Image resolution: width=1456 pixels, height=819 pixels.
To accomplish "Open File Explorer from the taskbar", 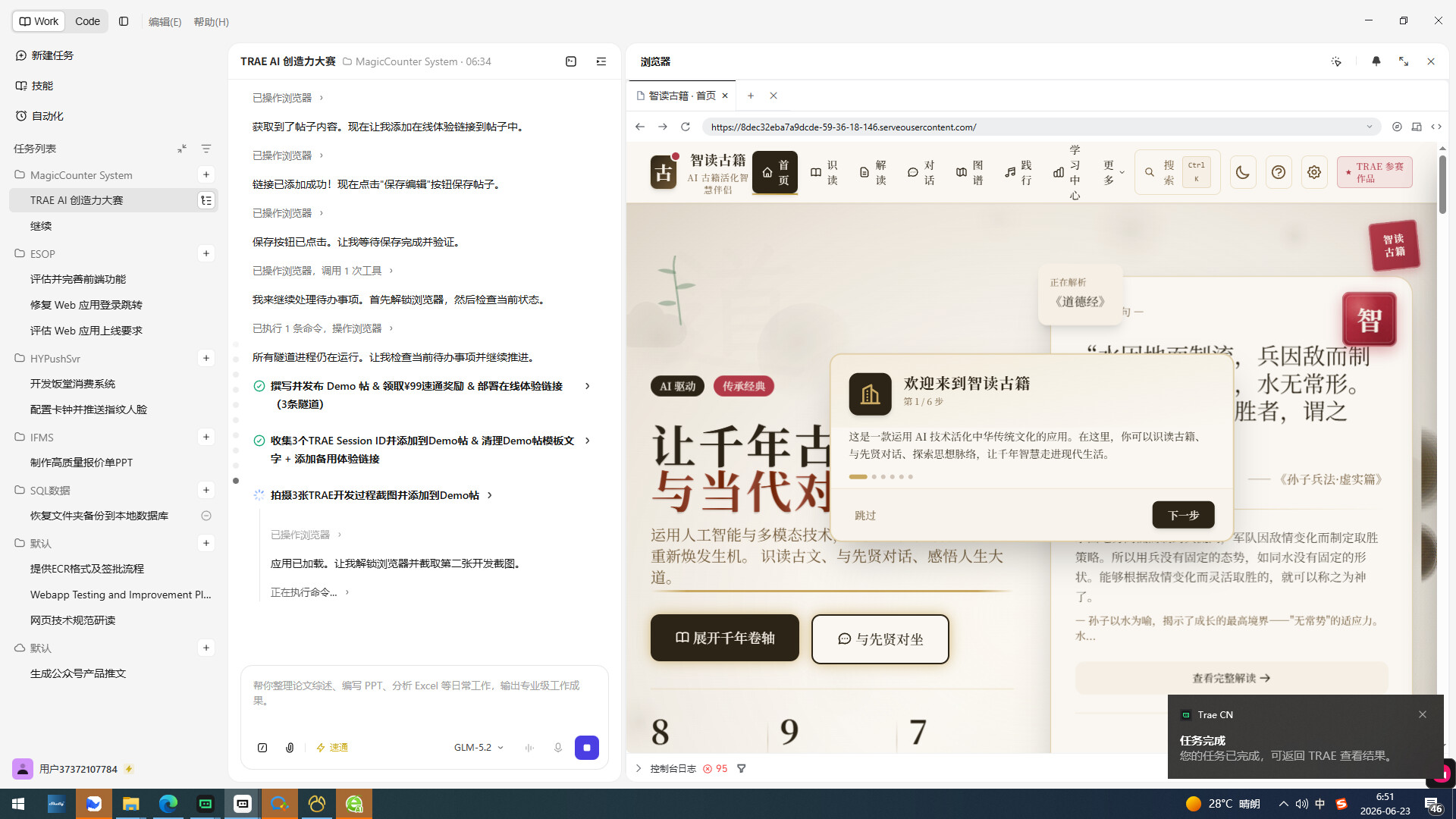I will point(131,803).
